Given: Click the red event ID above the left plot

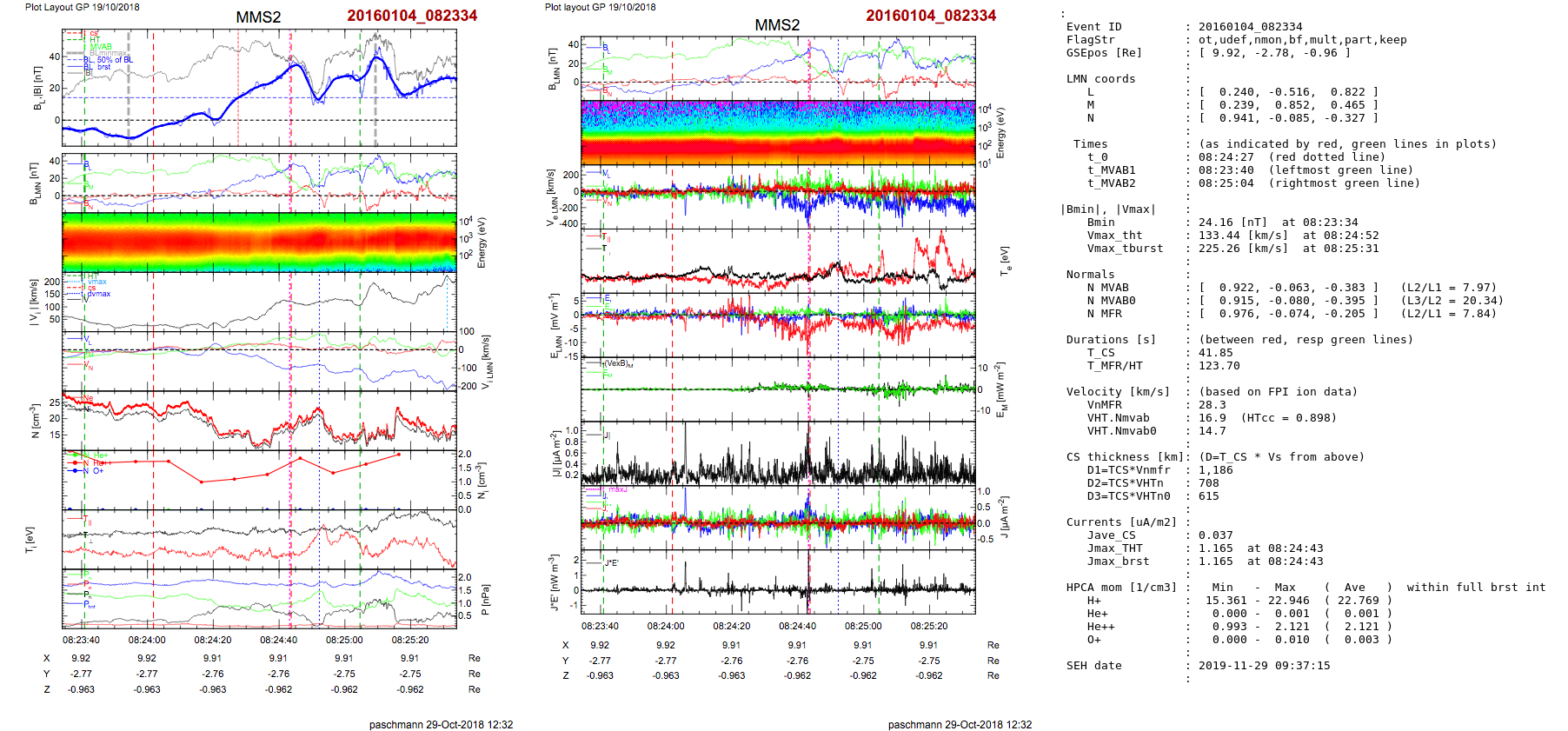Looking at the screenshot, I should click(412, 16).
